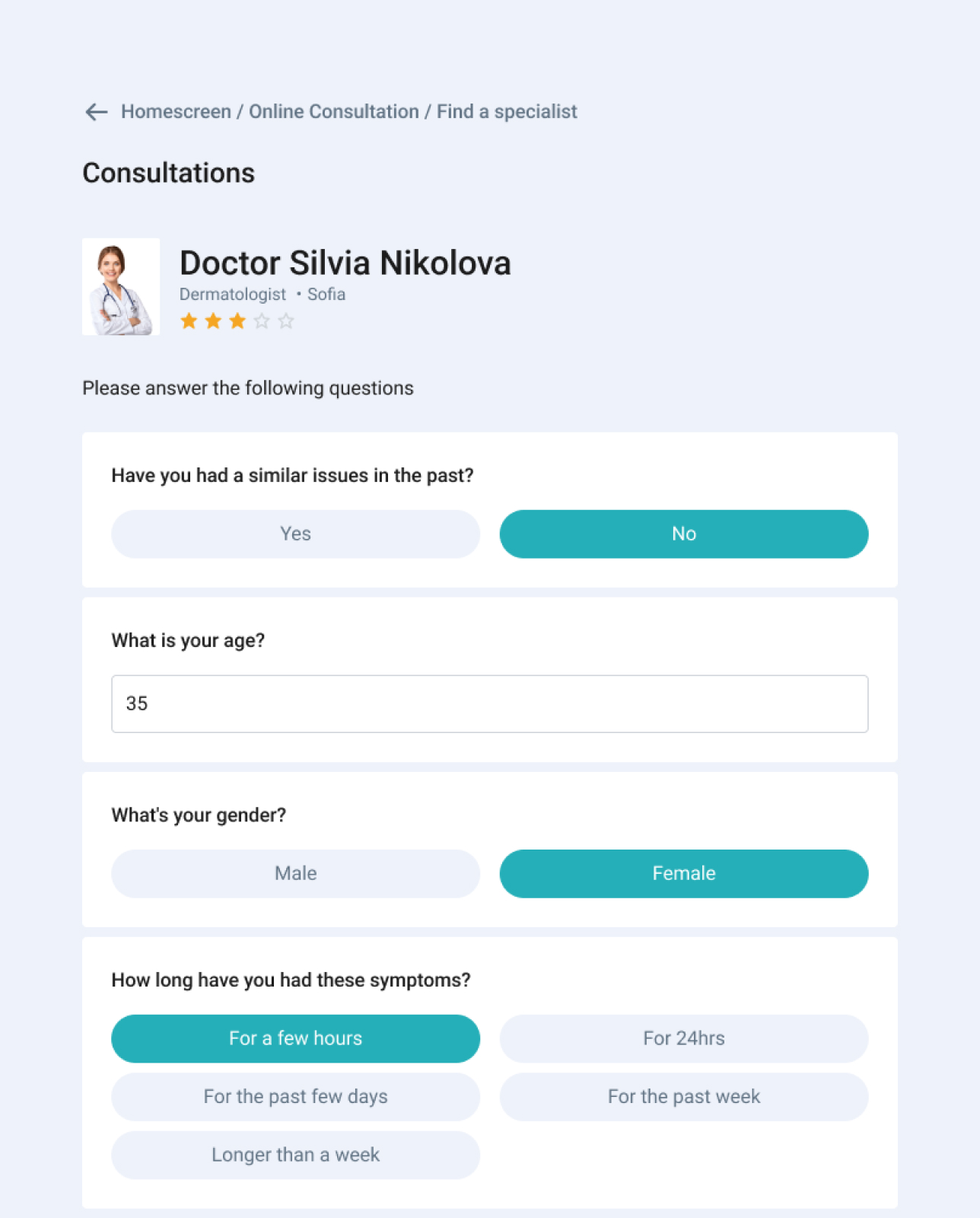
Task: Click the age input field
Action: [489, 703]
